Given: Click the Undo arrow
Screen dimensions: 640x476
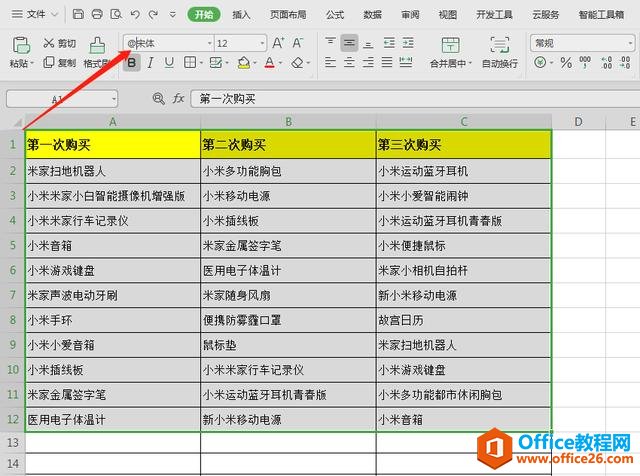Looking at the screenshot, I should click(135, 15).
